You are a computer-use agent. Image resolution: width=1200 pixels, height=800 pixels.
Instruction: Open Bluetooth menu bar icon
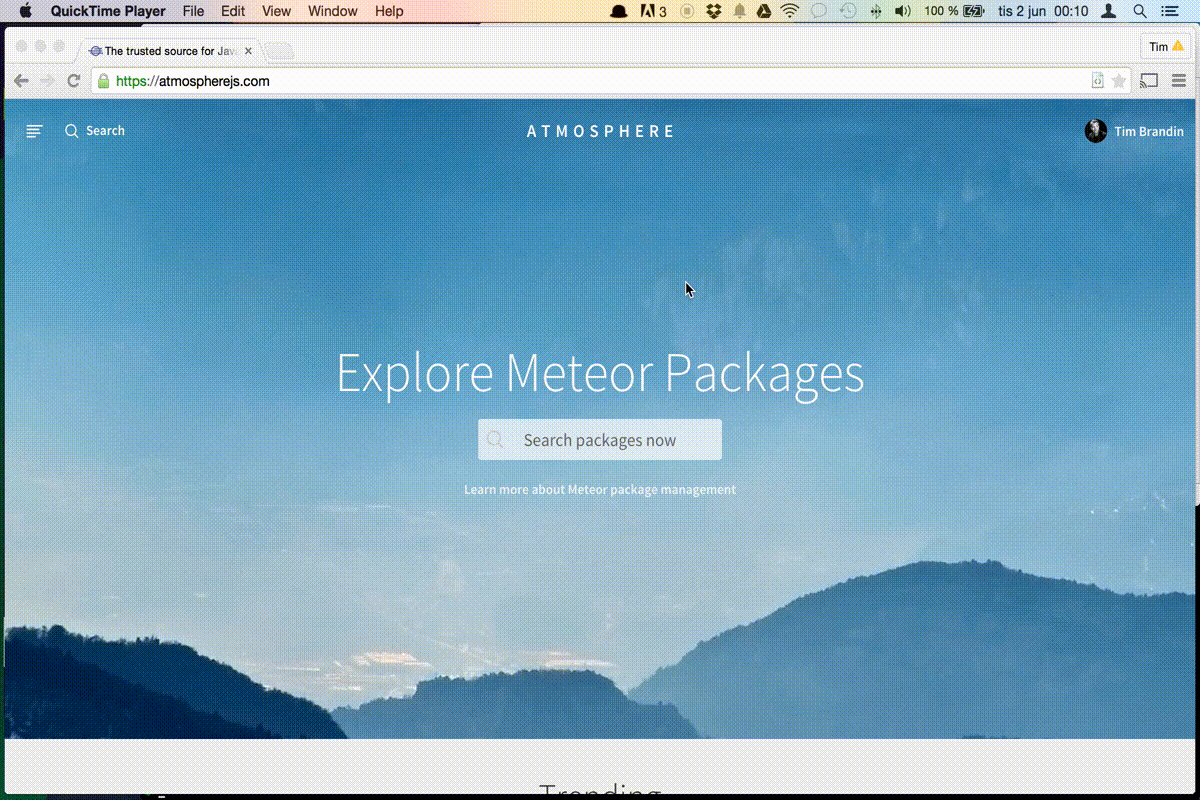pos(876,11)
